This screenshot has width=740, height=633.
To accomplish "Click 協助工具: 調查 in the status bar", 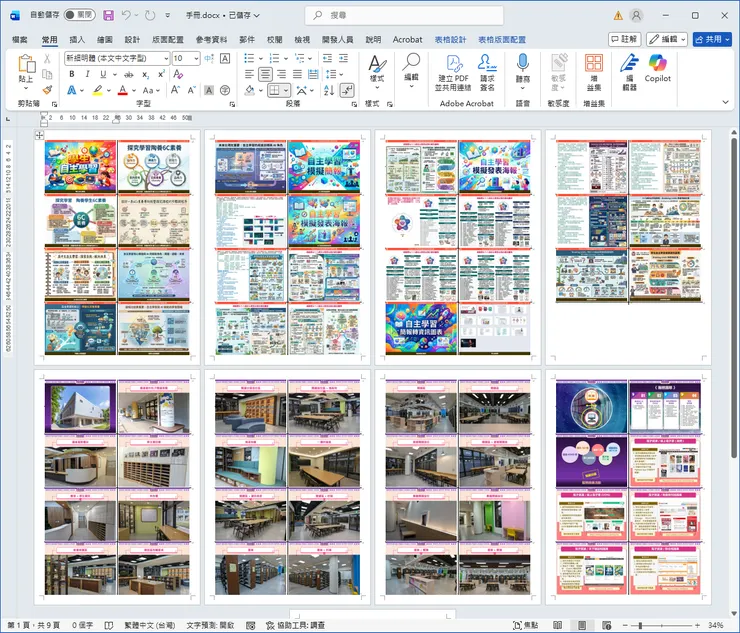I will coord(295,625).
